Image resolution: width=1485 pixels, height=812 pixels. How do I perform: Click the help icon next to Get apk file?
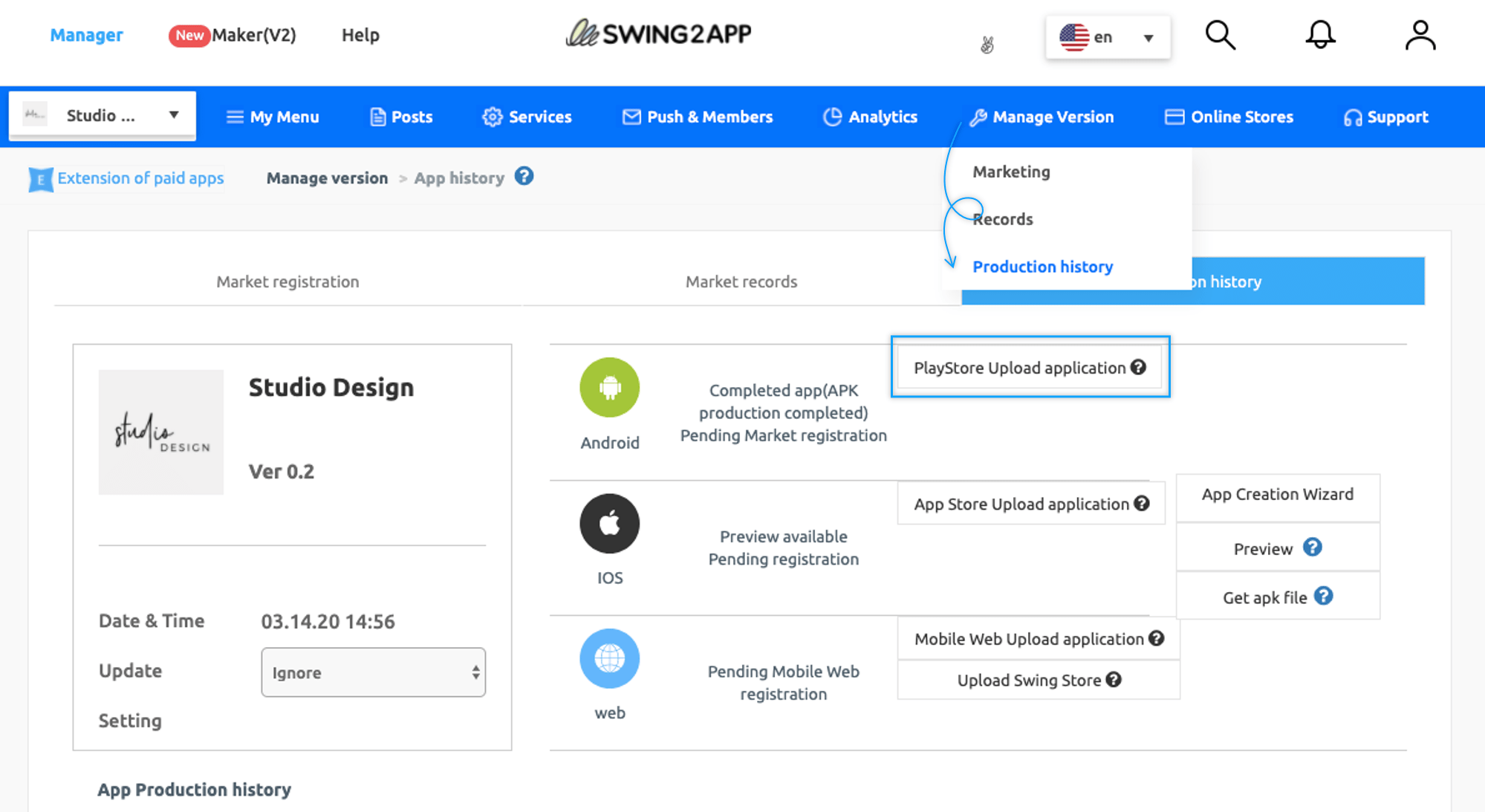click(1323, 596)
